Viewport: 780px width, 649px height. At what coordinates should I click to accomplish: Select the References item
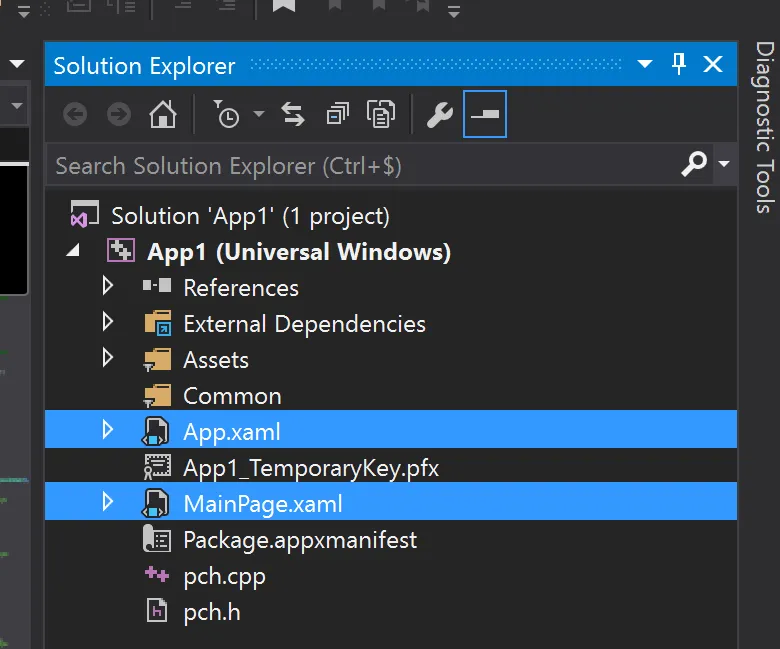(x=241, y=288)
